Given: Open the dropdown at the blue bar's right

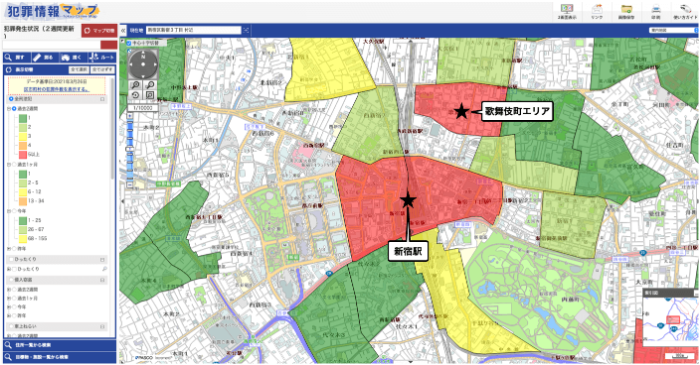Looking at the screenshot, I should coord(673,30).
